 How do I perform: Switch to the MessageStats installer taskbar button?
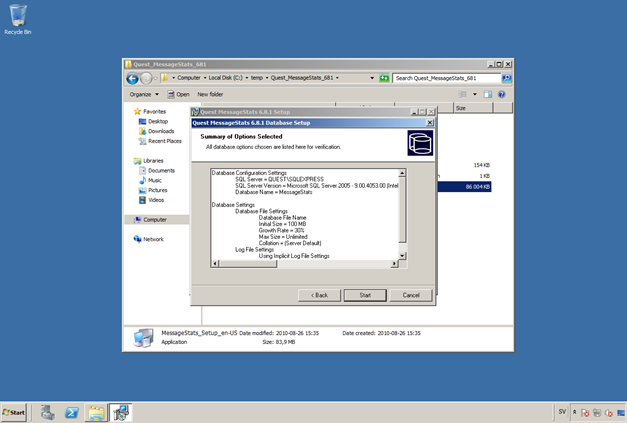tap(120, 413)
